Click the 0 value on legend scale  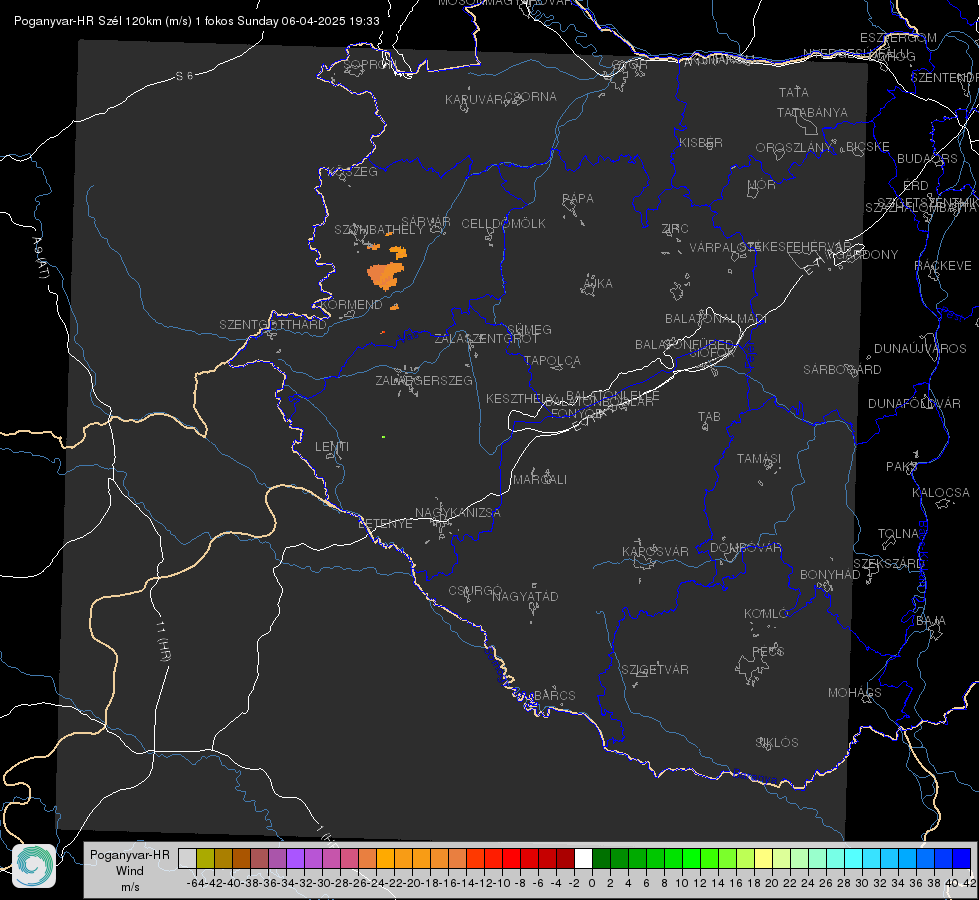point(592,883)
